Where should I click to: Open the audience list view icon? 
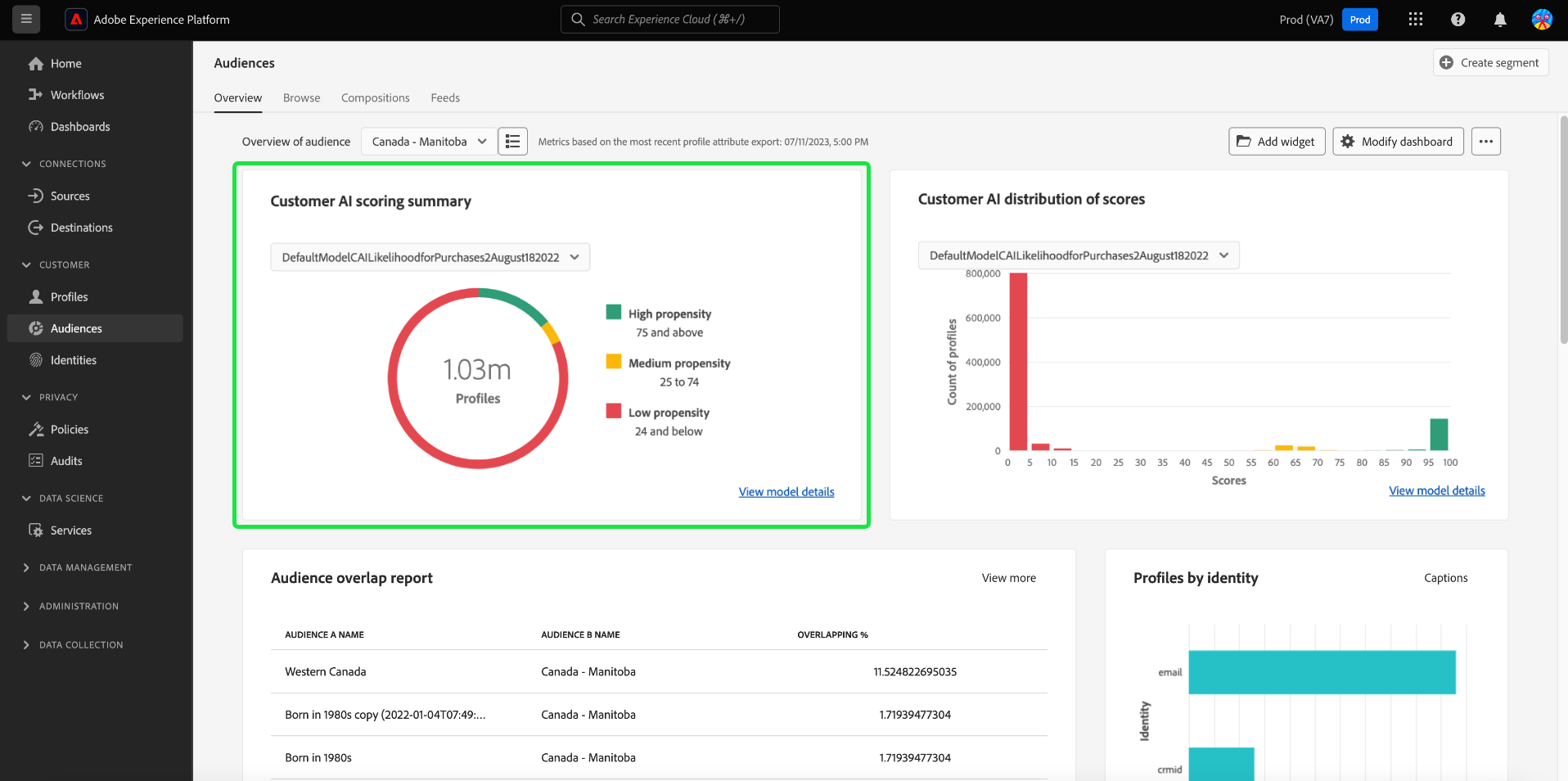(x=512, y=142)
